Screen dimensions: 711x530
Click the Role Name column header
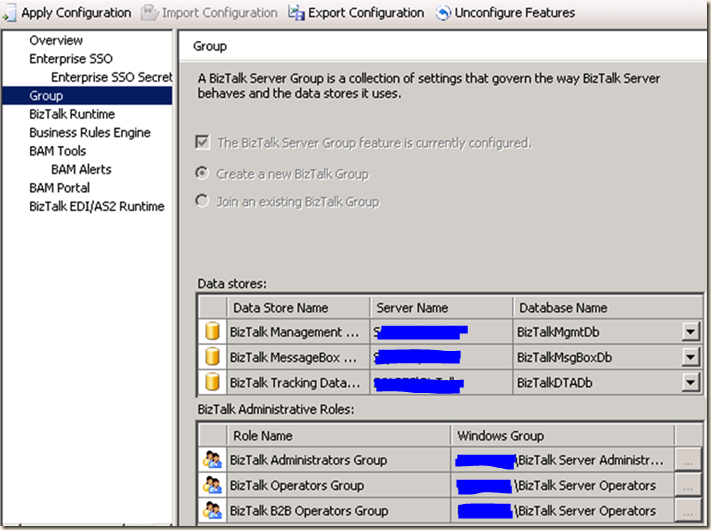click(338, 436)
